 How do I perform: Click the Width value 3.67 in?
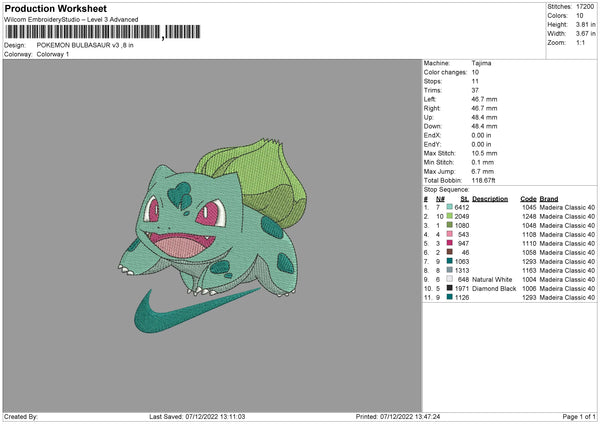(x=585, y=34)
